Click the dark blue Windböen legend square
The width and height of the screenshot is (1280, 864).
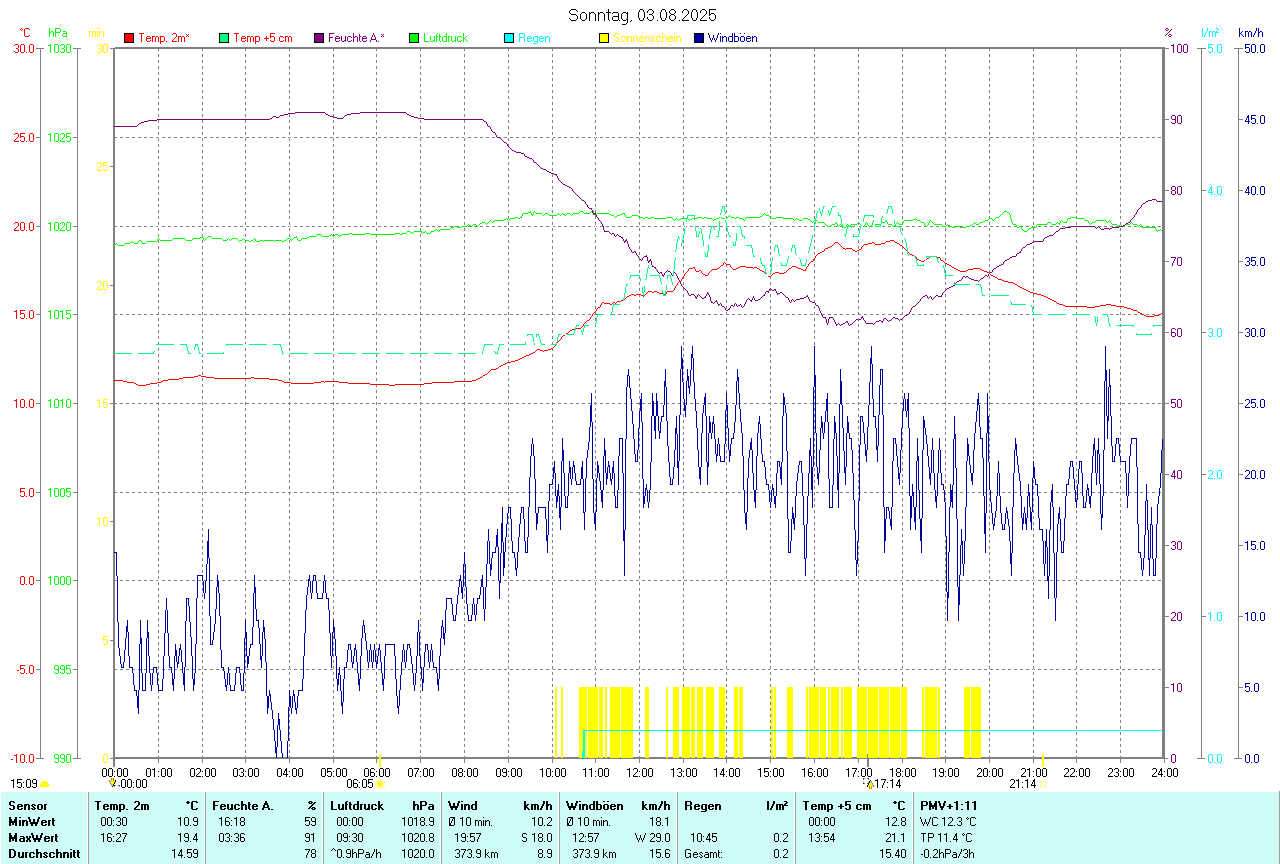tap(699, 38)
